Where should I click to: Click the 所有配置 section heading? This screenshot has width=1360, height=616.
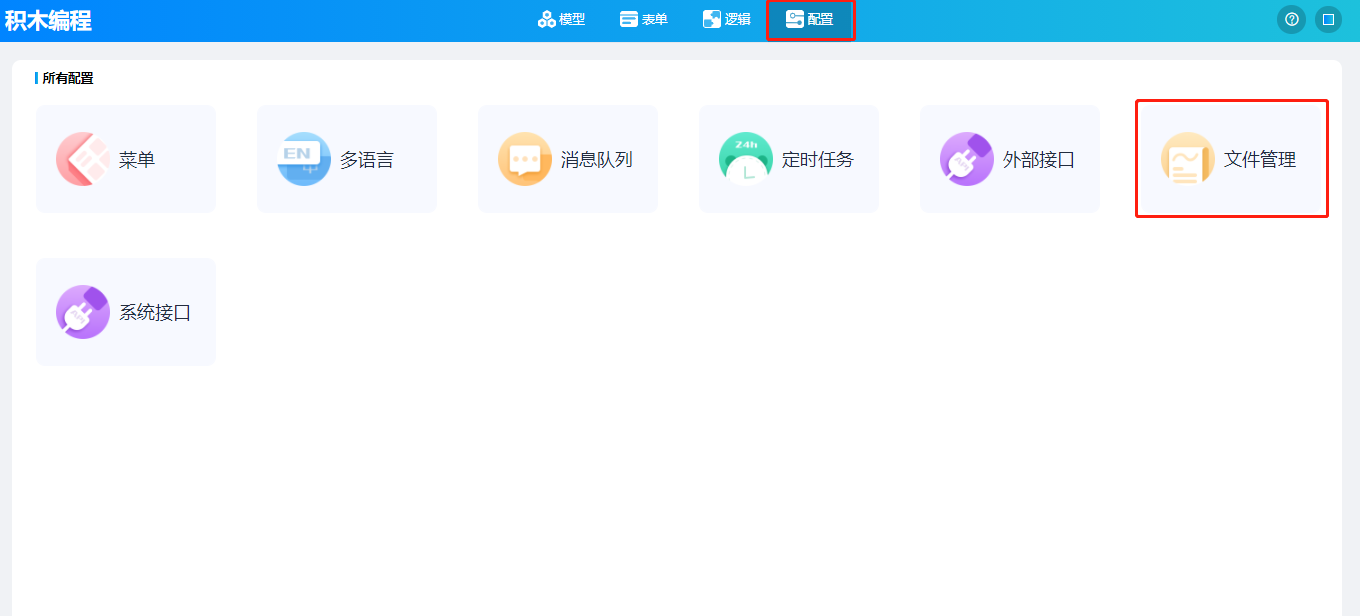pyautogui.click(x=68, y=78)
